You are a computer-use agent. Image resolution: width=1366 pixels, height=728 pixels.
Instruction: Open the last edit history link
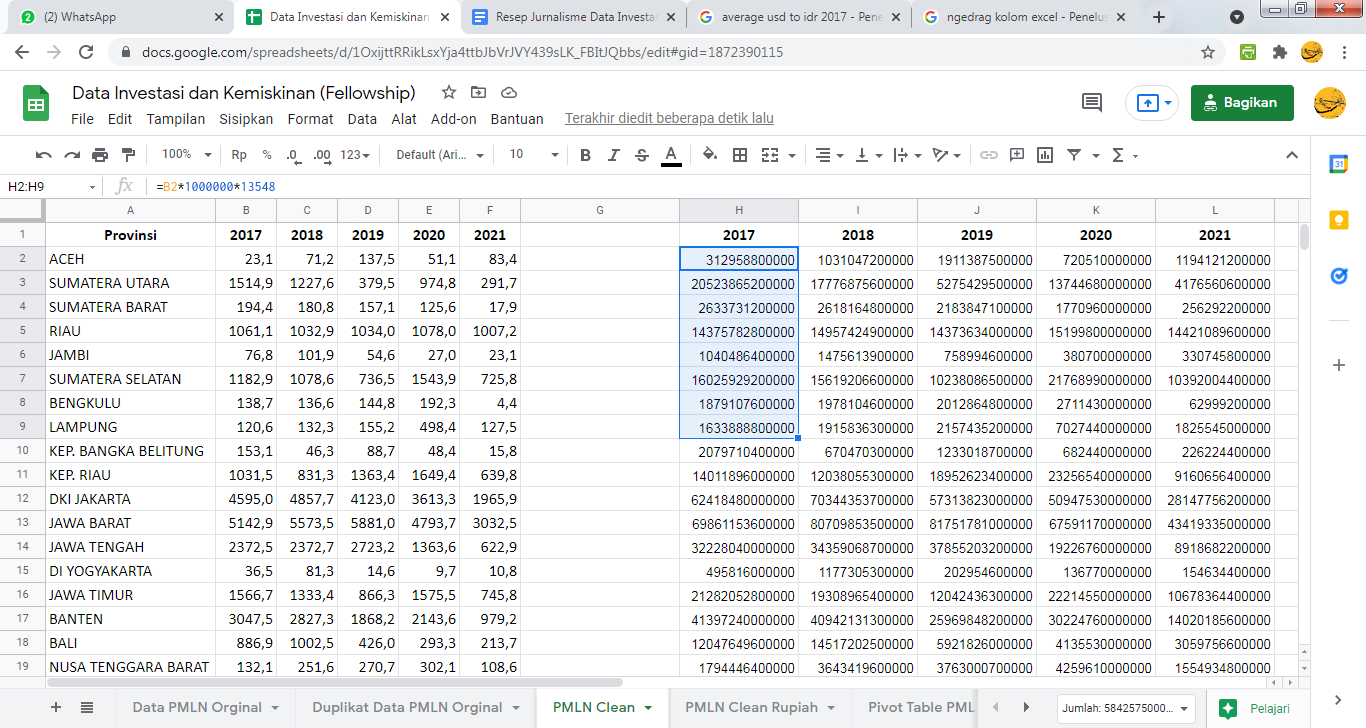pos(669,119)
